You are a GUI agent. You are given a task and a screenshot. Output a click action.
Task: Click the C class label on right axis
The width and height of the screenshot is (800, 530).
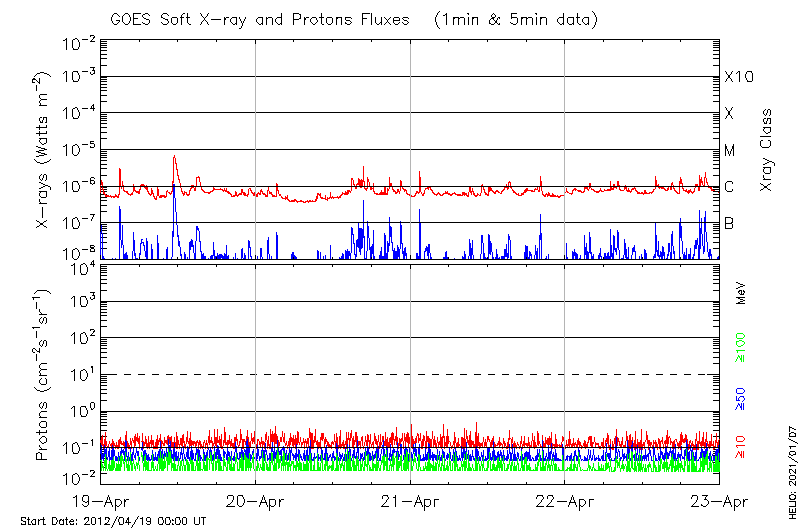click(729, 187)
